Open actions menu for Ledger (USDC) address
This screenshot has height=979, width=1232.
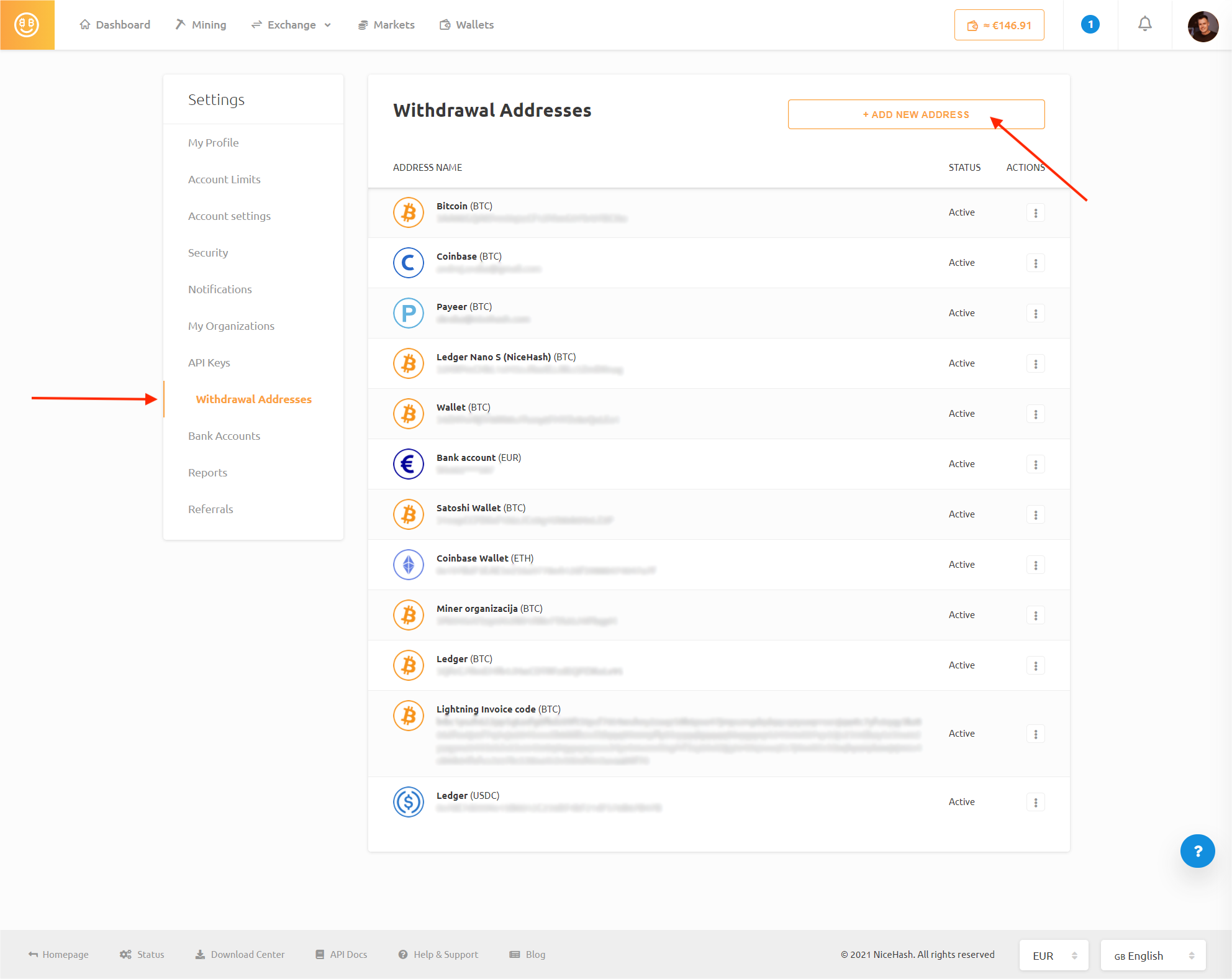click(1035, 803)
